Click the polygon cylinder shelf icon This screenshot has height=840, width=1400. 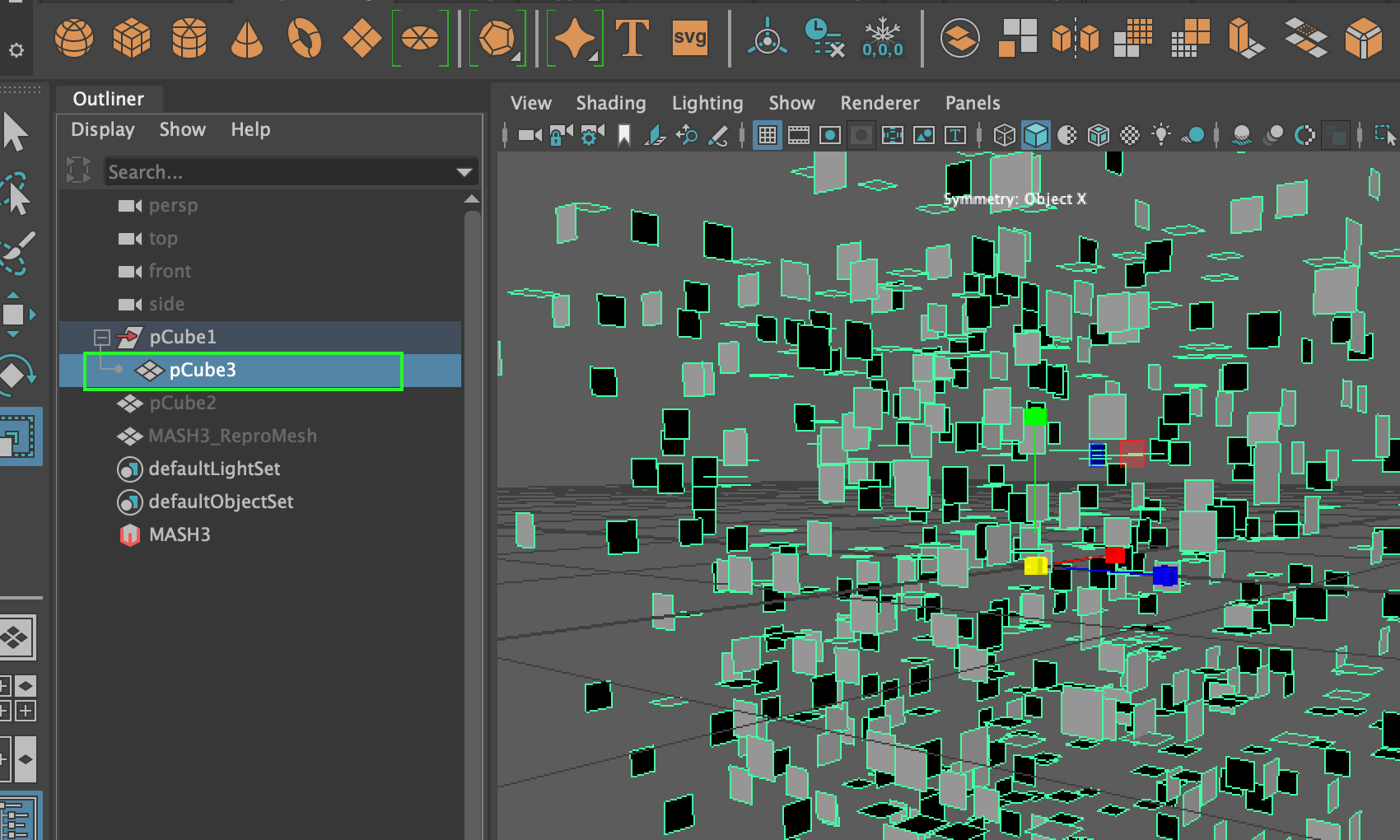click(190, 37)
